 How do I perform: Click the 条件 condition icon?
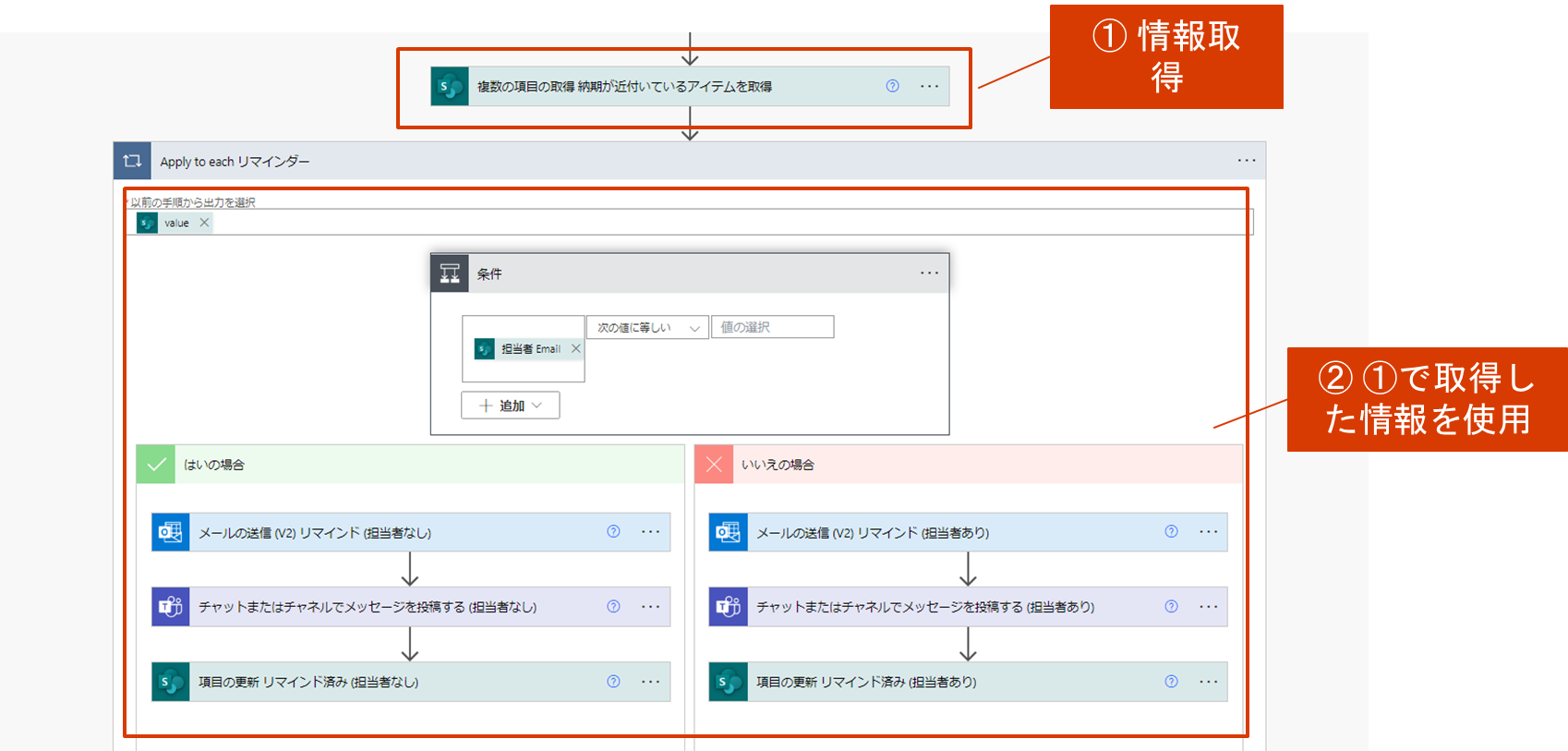click(x=450, y=273)
